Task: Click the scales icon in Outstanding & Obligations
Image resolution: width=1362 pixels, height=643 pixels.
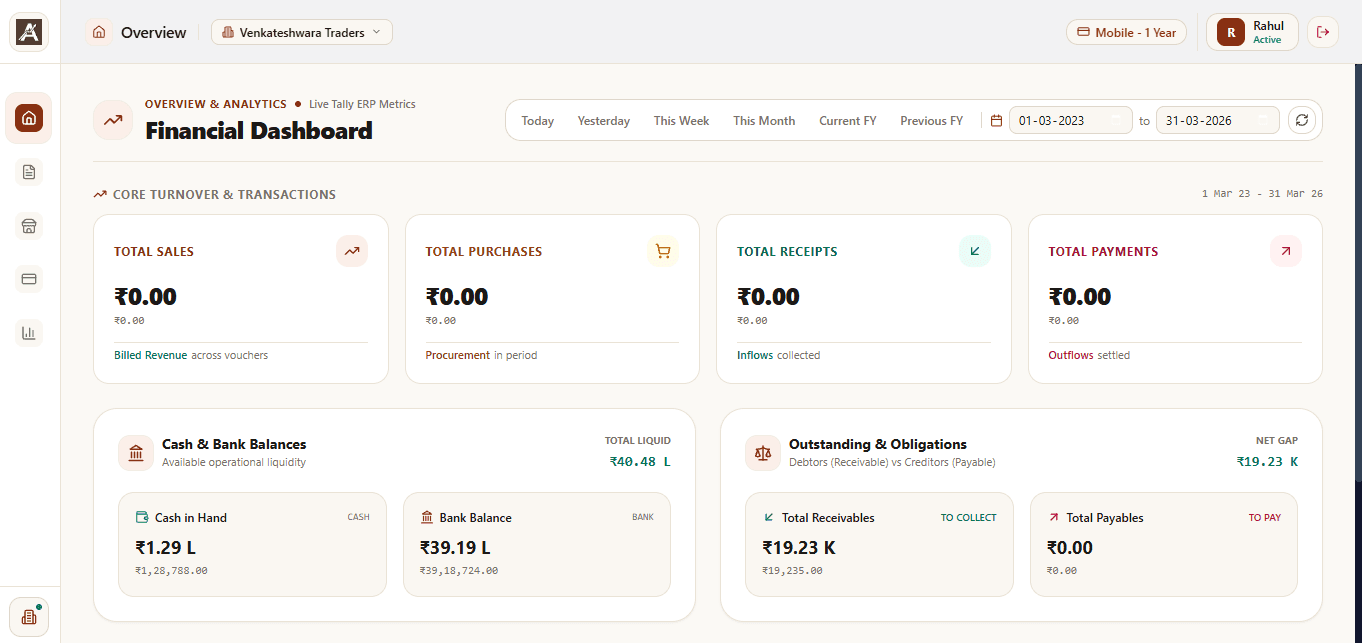Action: tap(763, 453)
